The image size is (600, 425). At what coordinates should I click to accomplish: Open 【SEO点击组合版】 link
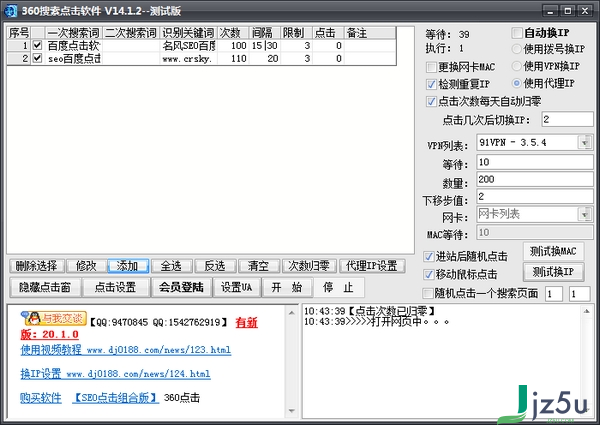(116, 398)
